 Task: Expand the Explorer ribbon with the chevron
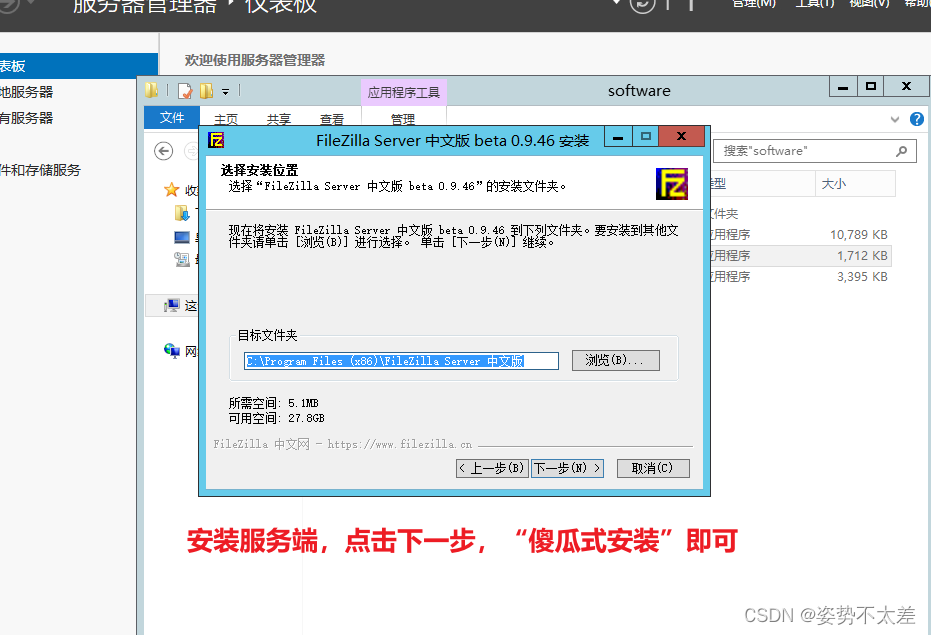[x=895, y=119]
